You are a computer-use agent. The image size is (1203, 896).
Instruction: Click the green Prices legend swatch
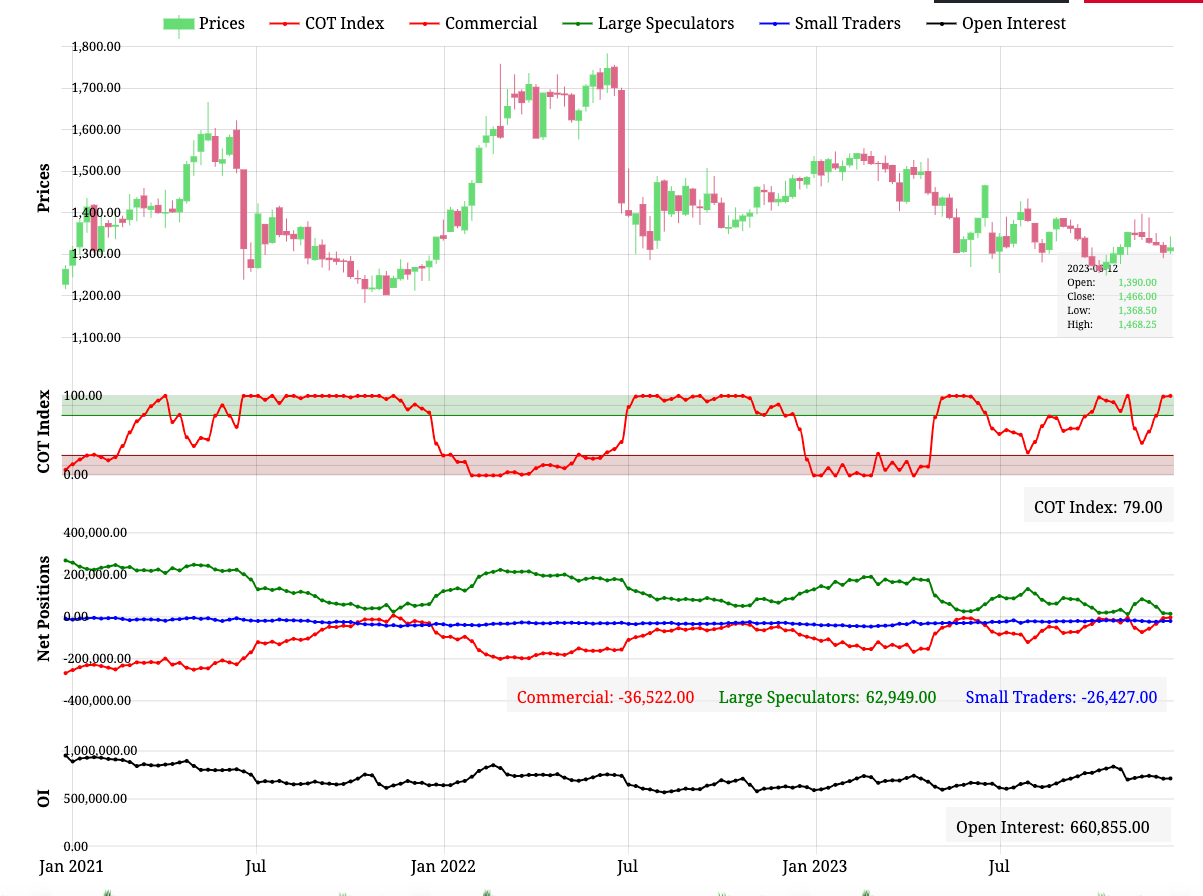pos(178,23)
